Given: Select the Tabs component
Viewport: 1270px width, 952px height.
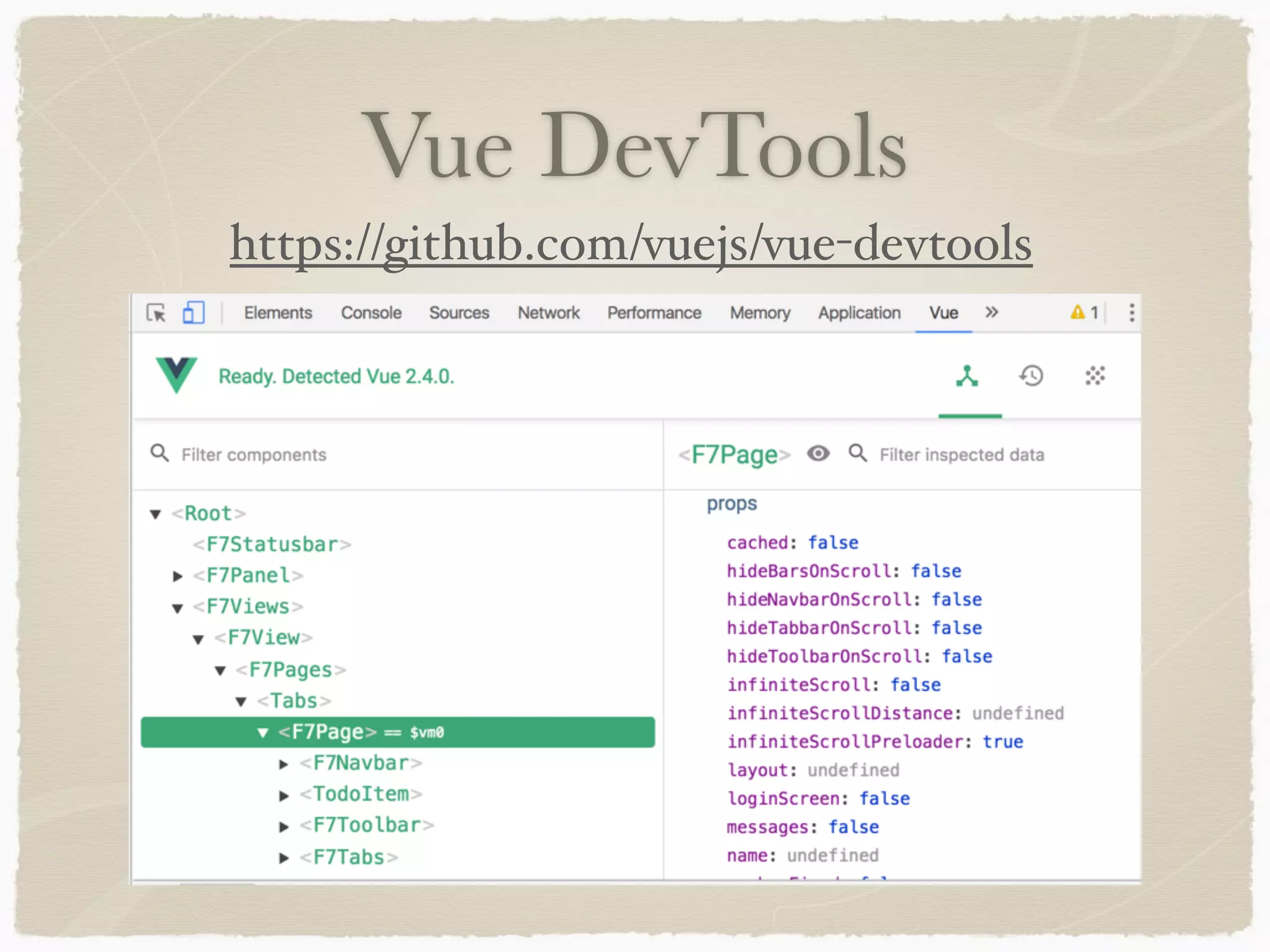Looking at the screenshot, I should 294,700.
